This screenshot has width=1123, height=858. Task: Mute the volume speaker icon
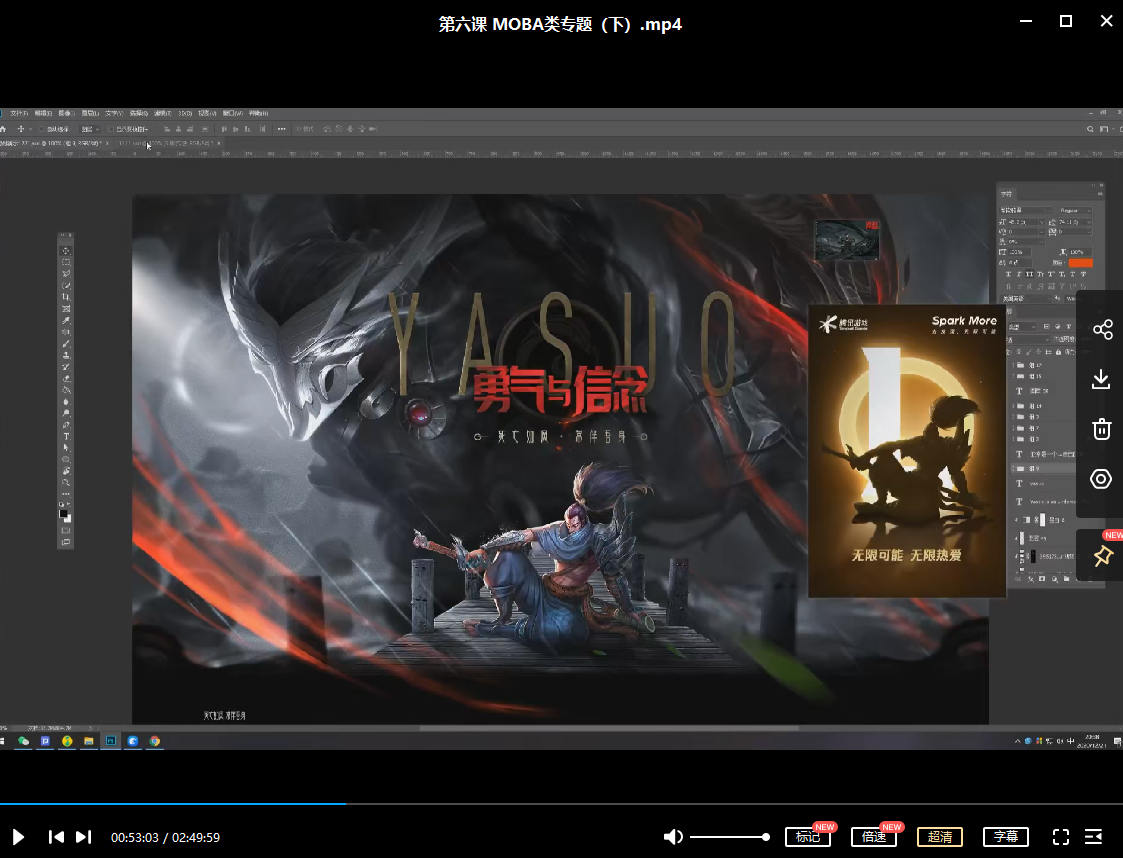tap(674, 836)
